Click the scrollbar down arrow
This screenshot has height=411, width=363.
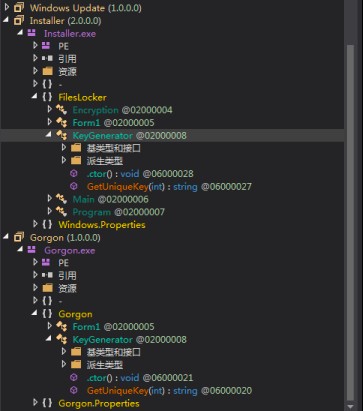350,406
